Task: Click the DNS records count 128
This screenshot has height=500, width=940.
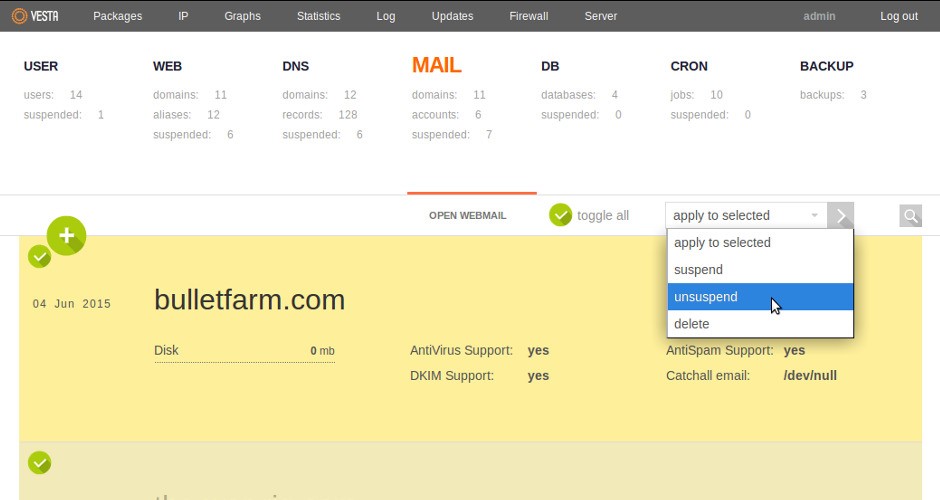Action: (x=348, y=115)
